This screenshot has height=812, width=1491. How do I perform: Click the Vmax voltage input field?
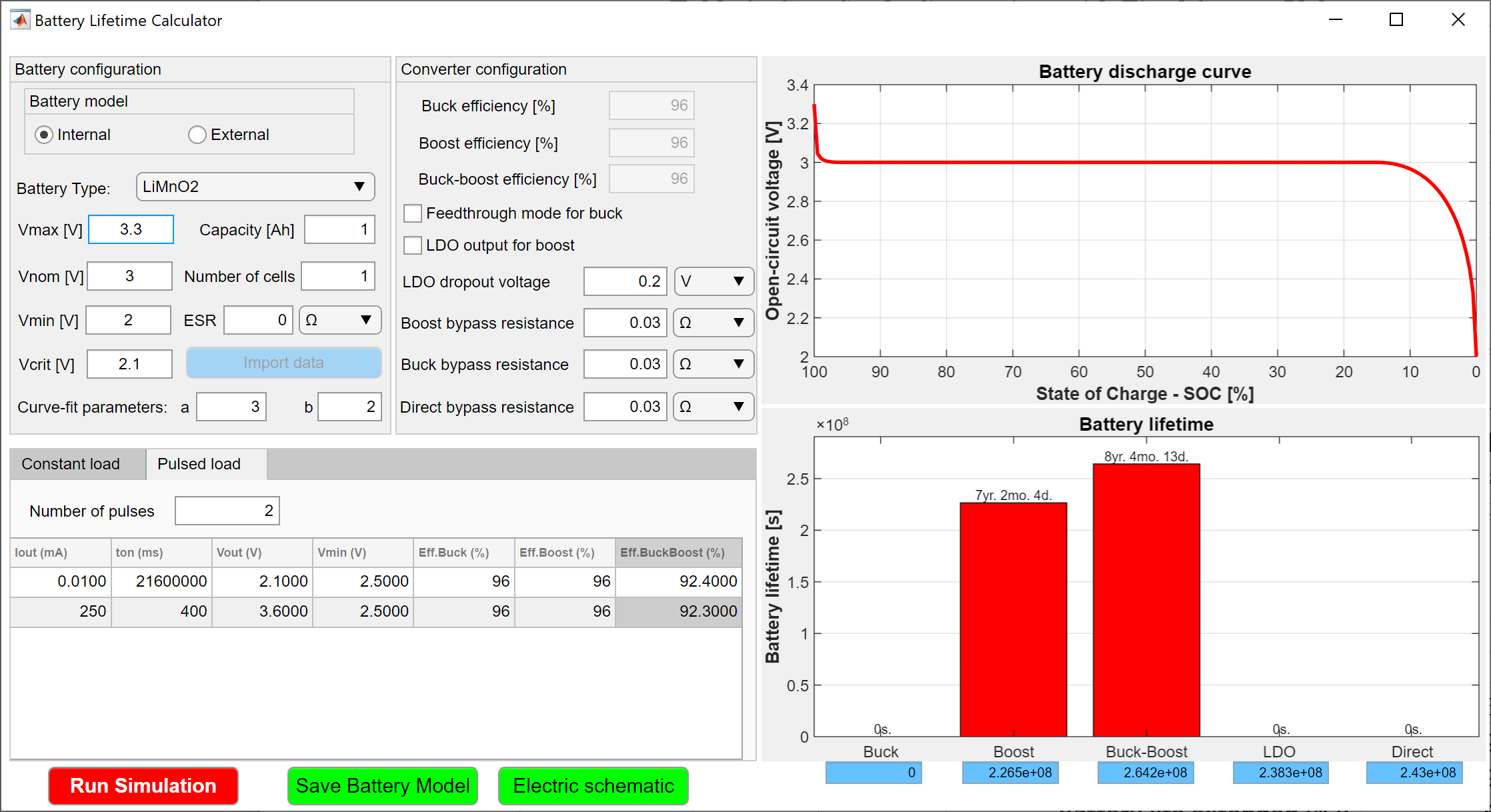tap(131, 229)
